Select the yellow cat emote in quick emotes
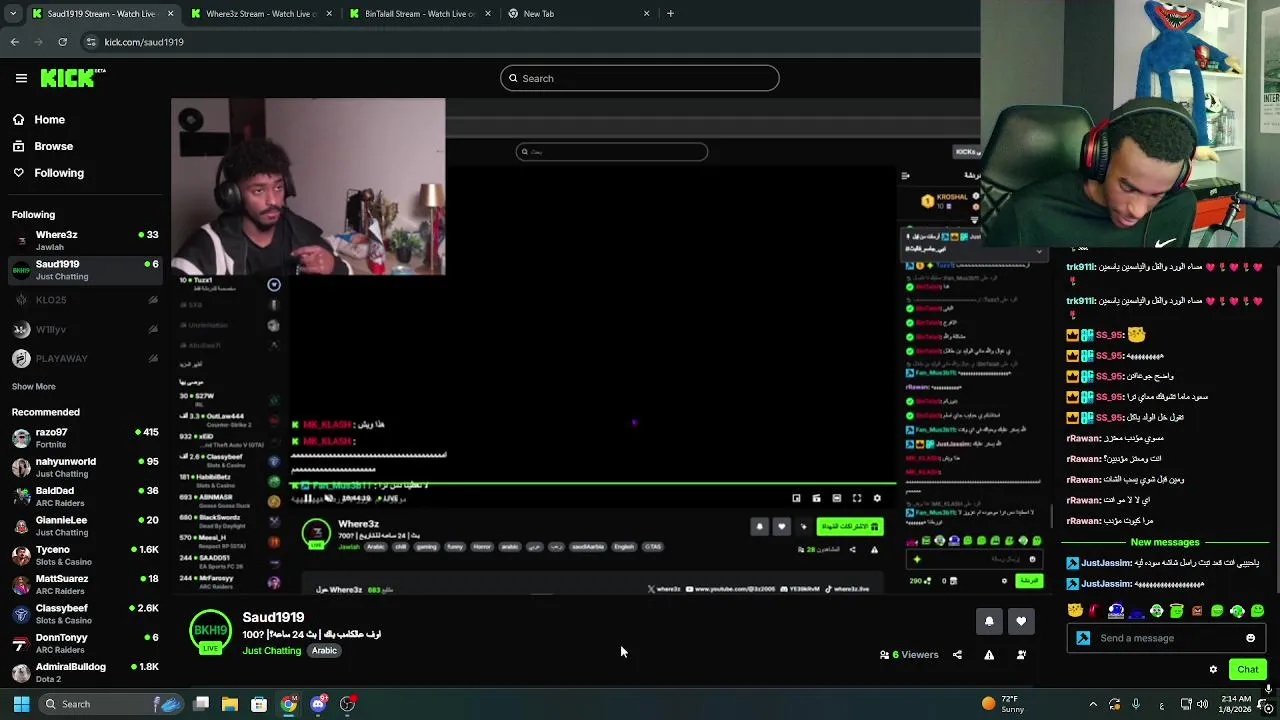 (1075, 610)
